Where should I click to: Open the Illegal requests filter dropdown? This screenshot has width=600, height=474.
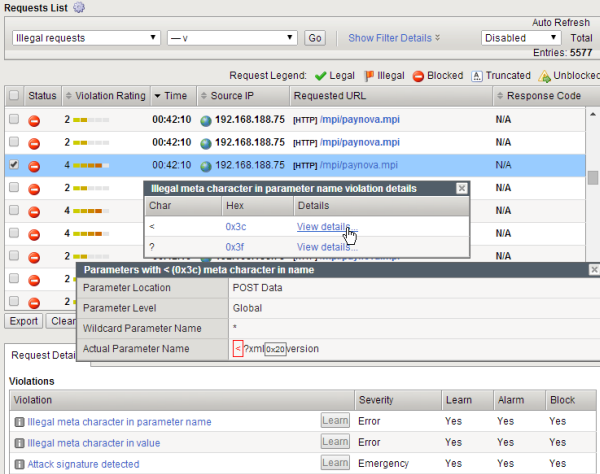[86, 38]
